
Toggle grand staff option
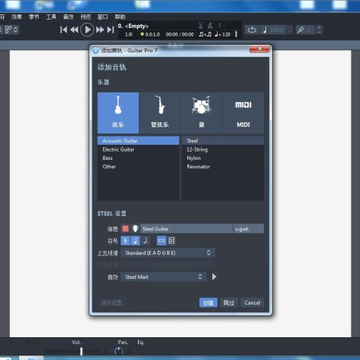pos(171,240)
